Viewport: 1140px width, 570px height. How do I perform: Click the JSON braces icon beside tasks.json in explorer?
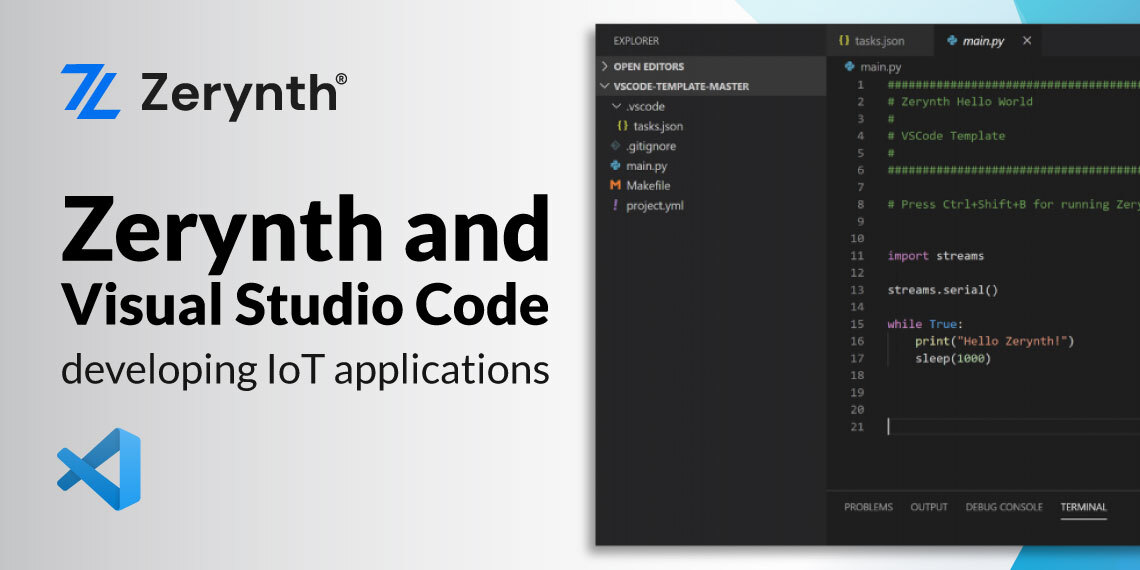point(622,126)
